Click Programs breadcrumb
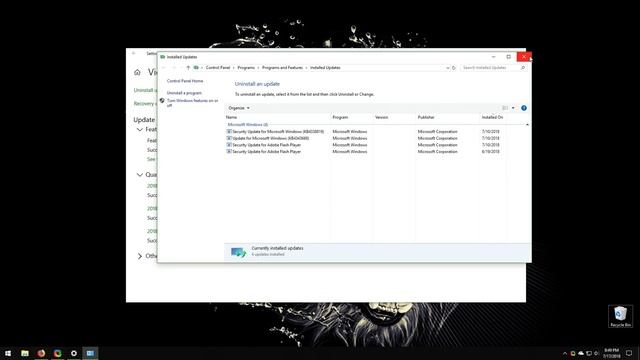 click(x=246, y=68)
